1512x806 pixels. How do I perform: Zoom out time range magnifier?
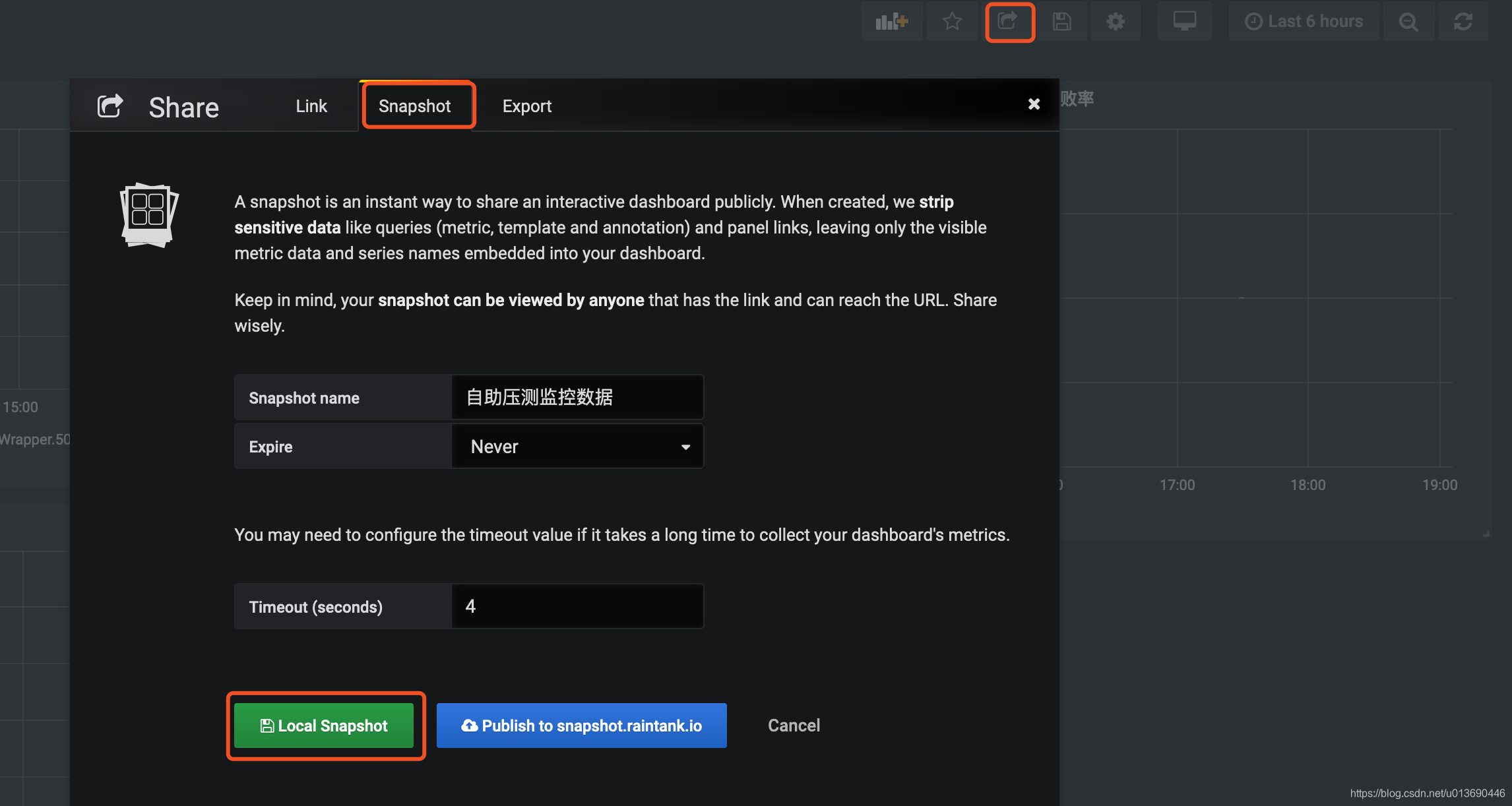(1408, 22)
